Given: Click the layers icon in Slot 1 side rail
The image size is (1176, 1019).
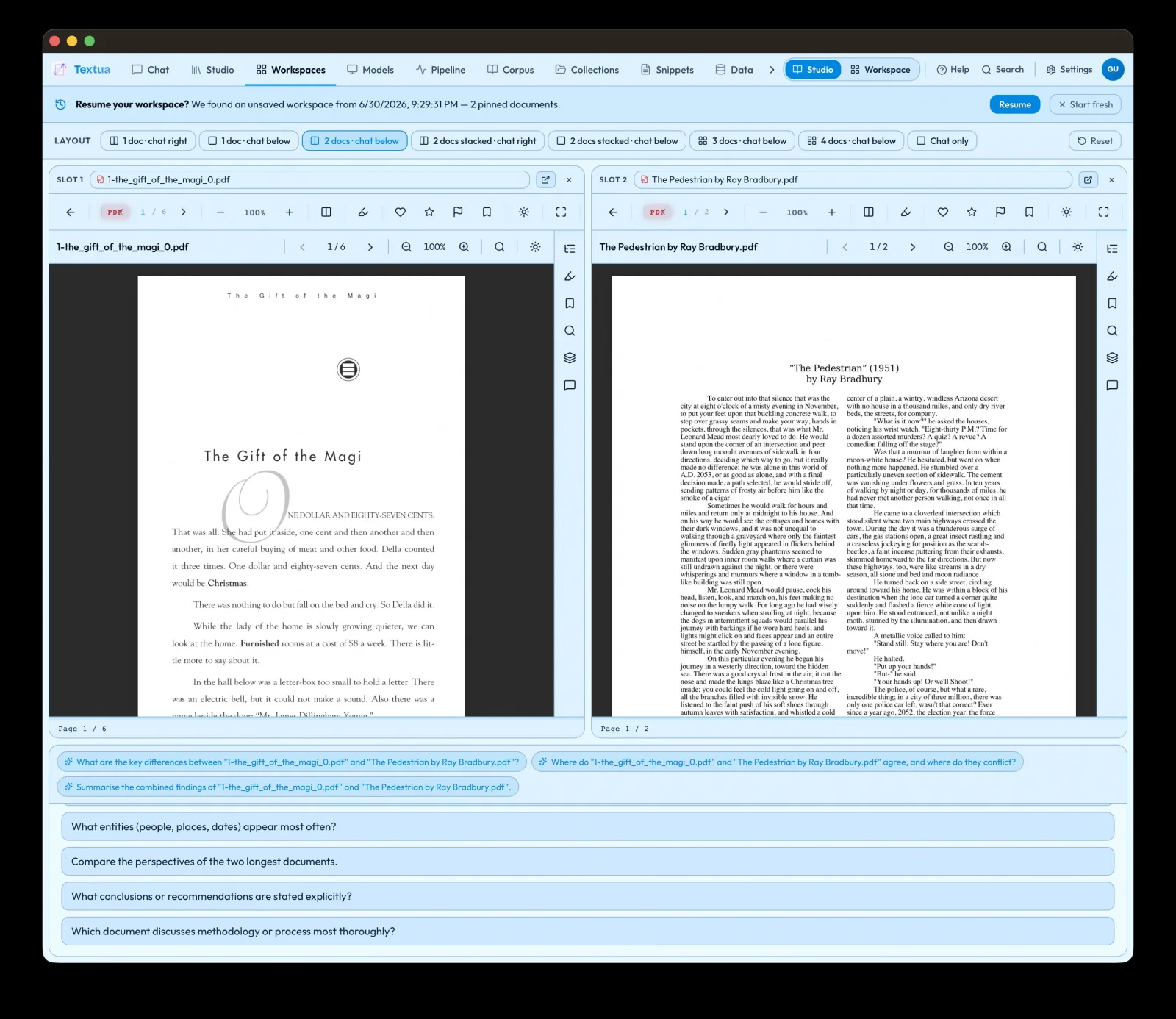Looking at the screenshot, I should pyautogui.click(x=570, y=358).
